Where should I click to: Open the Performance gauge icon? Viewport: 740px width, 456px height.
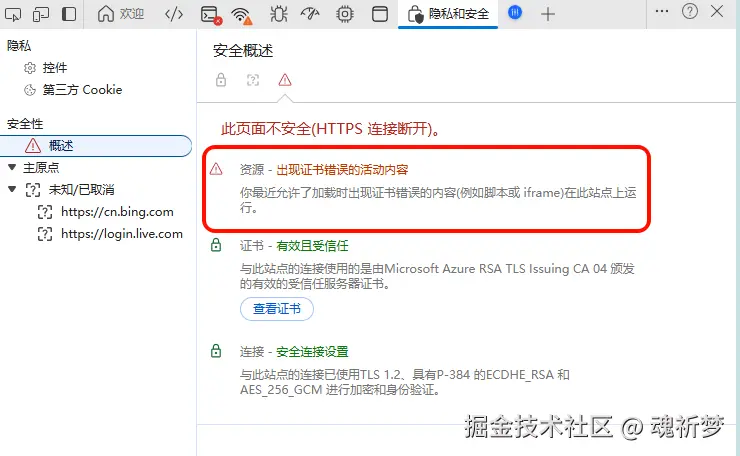tap(310, 14)
